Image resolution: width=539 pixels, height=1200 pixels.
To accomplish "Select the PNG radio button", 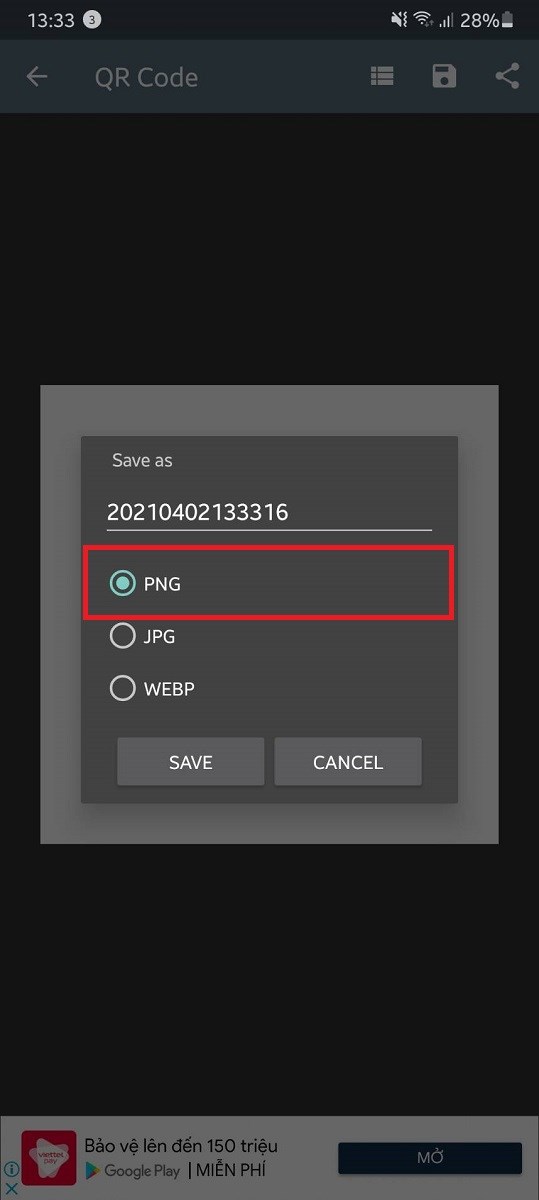I will click(122, 583).
